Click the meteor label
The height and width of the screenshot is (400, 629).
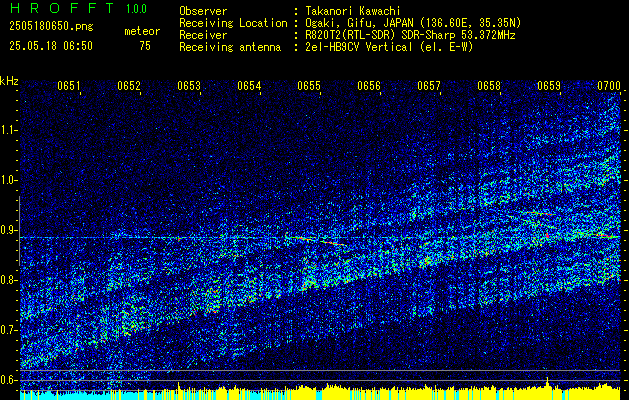142,31
